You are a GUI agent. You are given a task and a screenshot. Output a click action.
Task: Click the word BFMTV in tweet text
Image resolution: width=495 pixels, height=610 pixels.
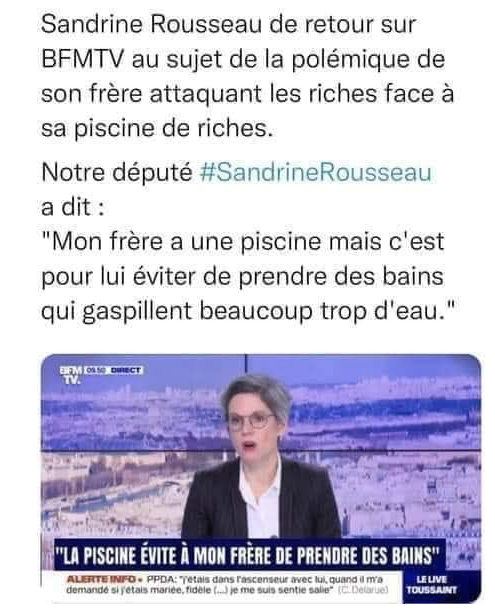[82, 59]
